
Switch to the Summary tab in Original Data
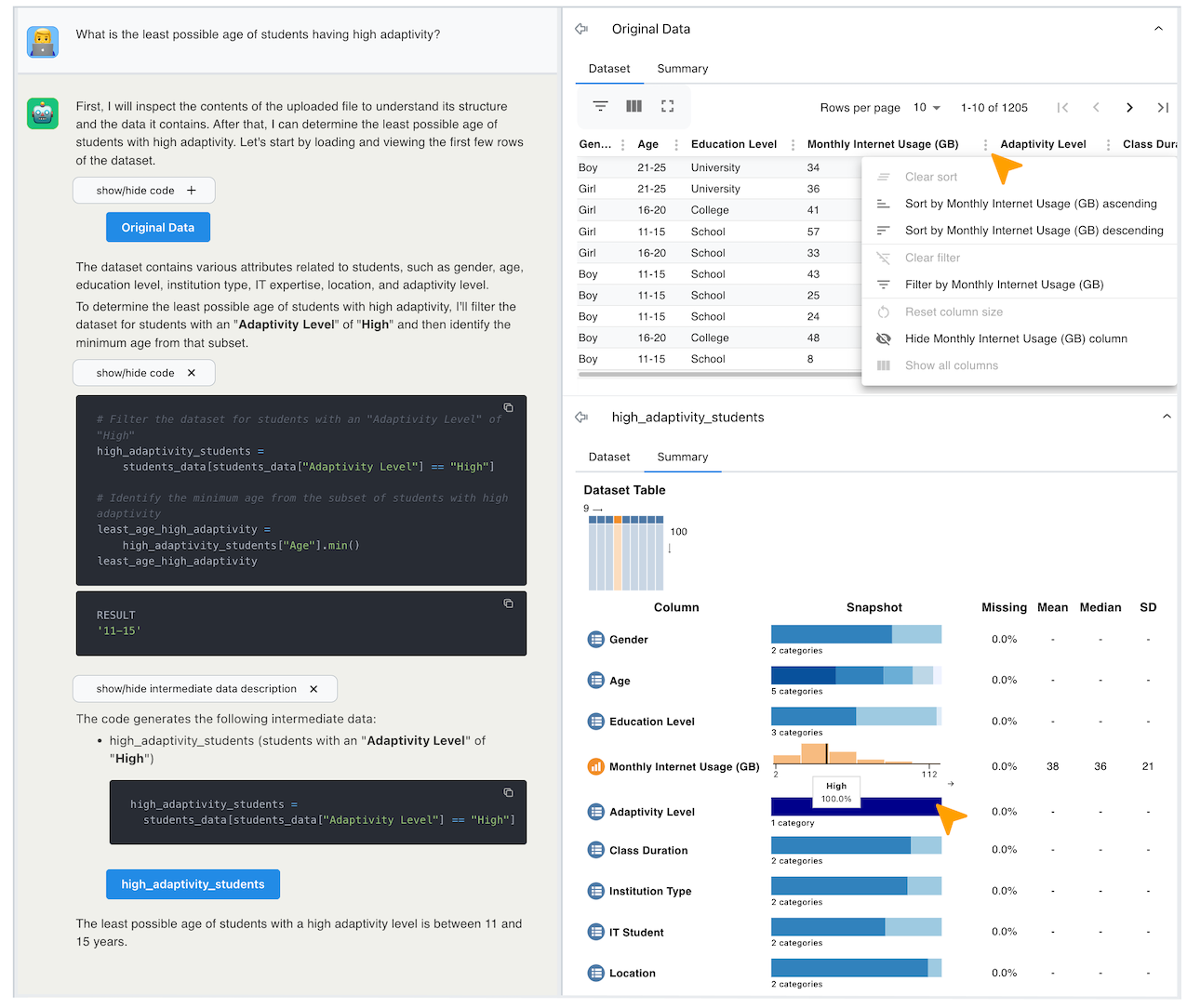(682, 69)
